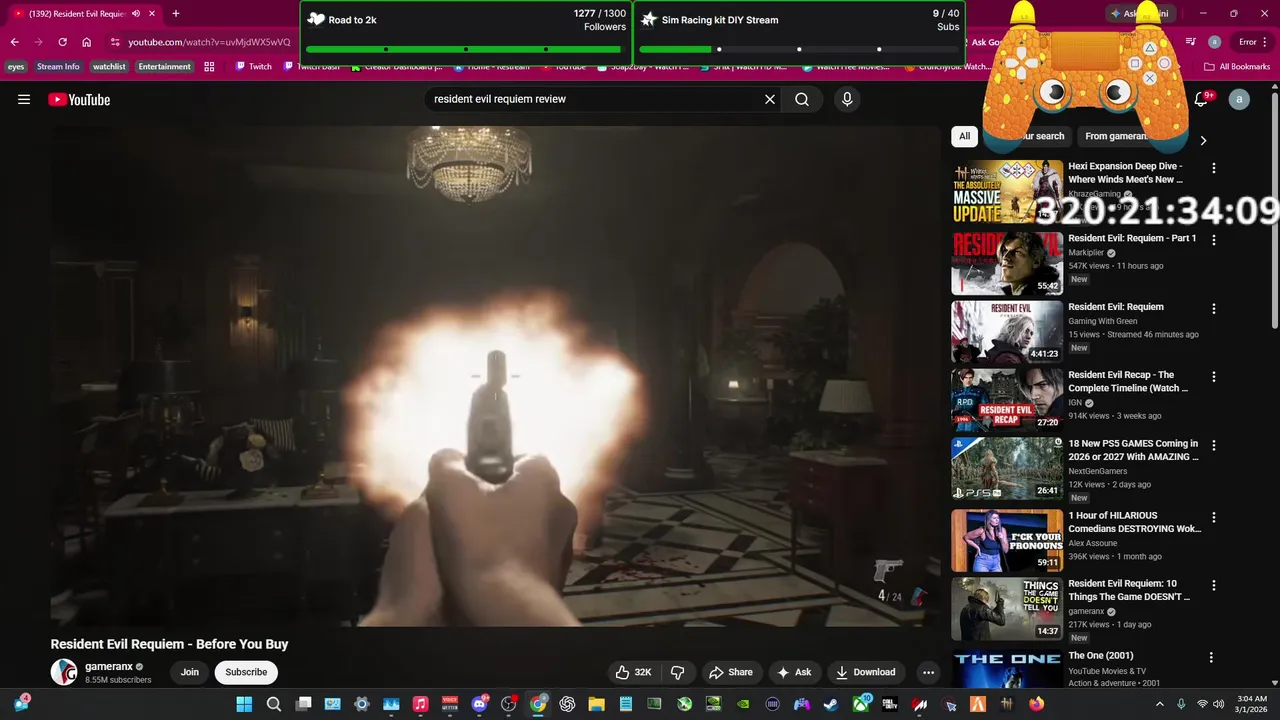Select the All filter chip
The width and height of the screenshot is (1280, 720).
click(964, 136)
